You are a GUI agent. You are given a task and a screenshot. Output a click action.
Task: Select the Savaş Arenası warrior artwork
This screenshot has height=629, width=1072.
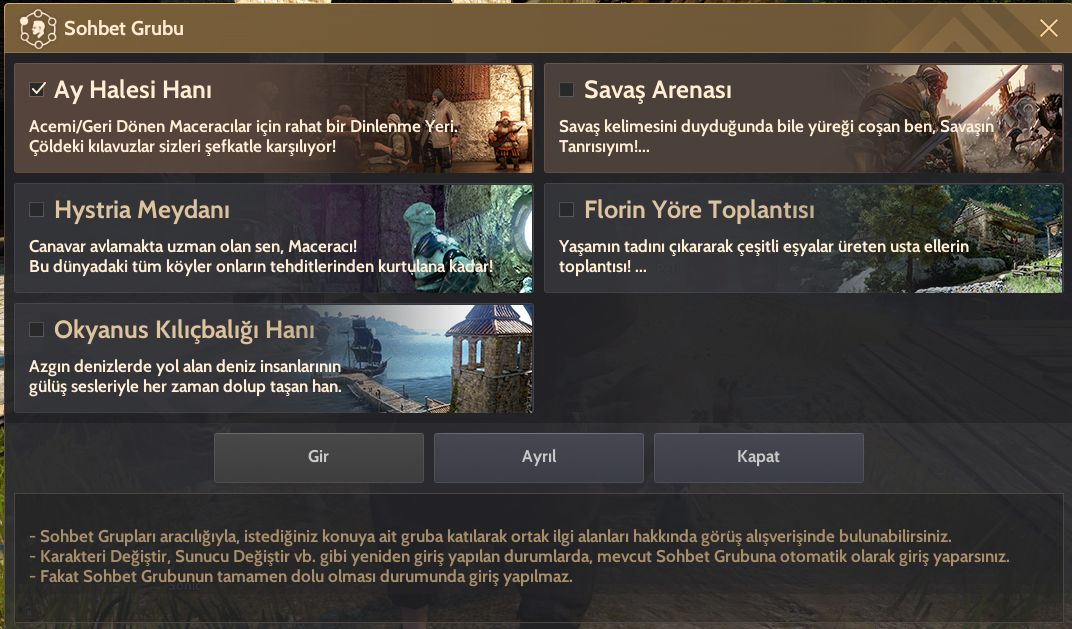(x=957, y=118)
